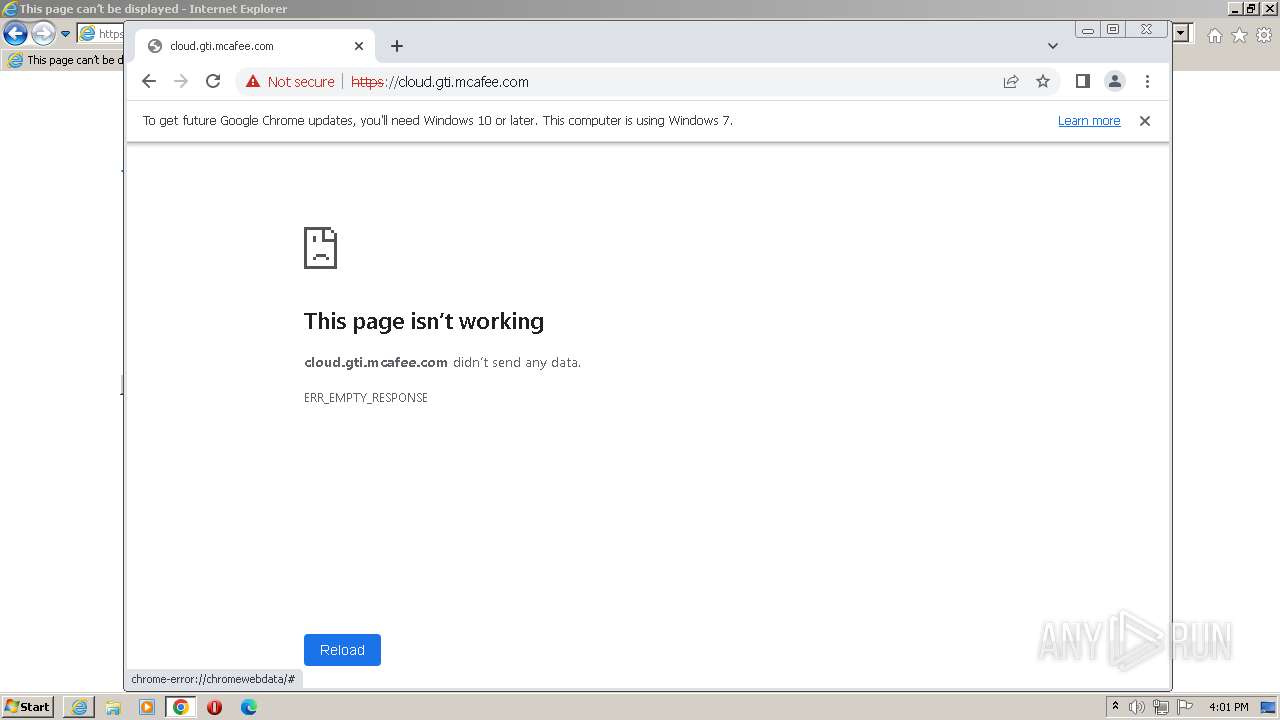Open Internet Explorer from the taskbar

(79, 707)
